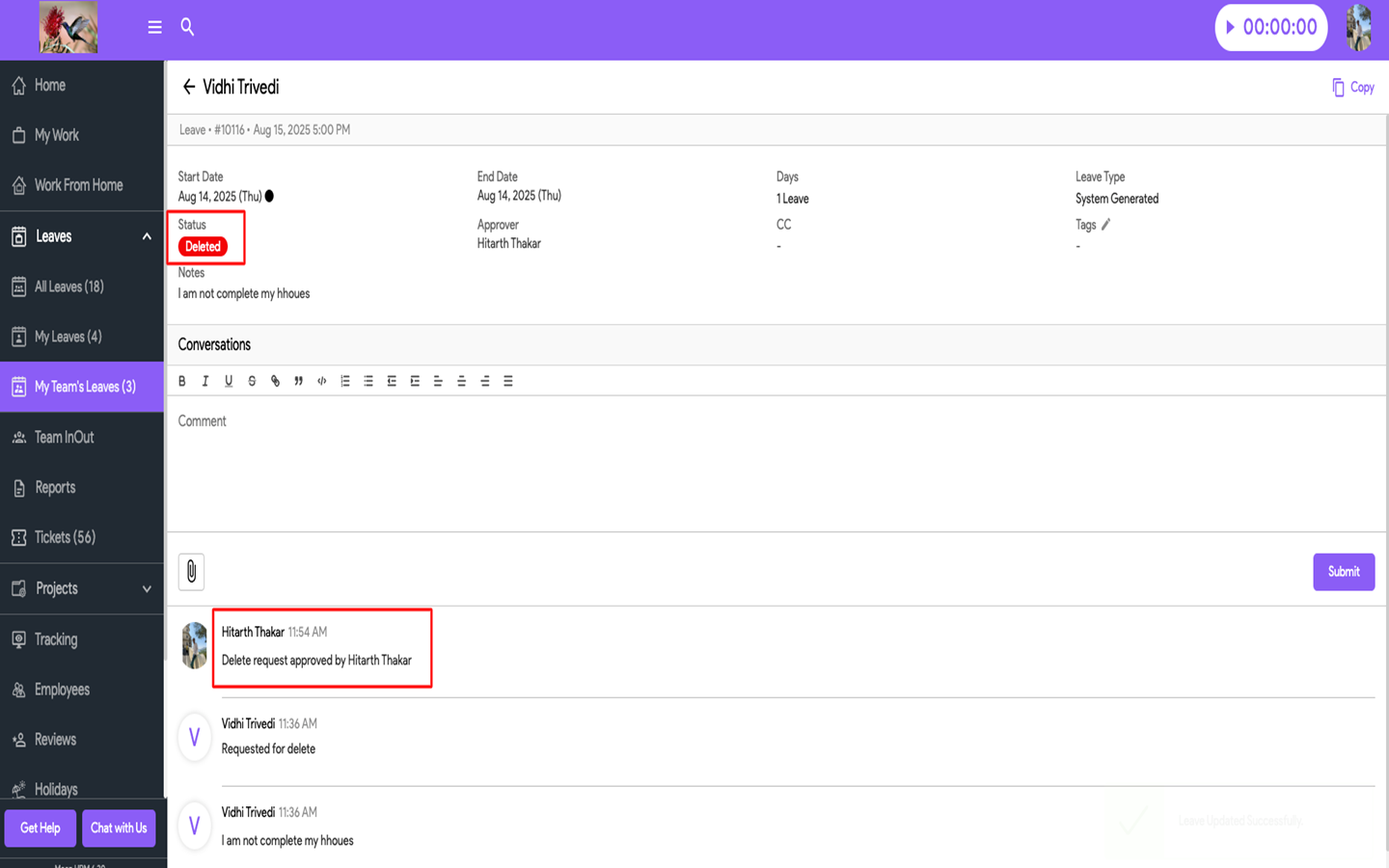Open Reports in the sidebar

tap(82, 487)
